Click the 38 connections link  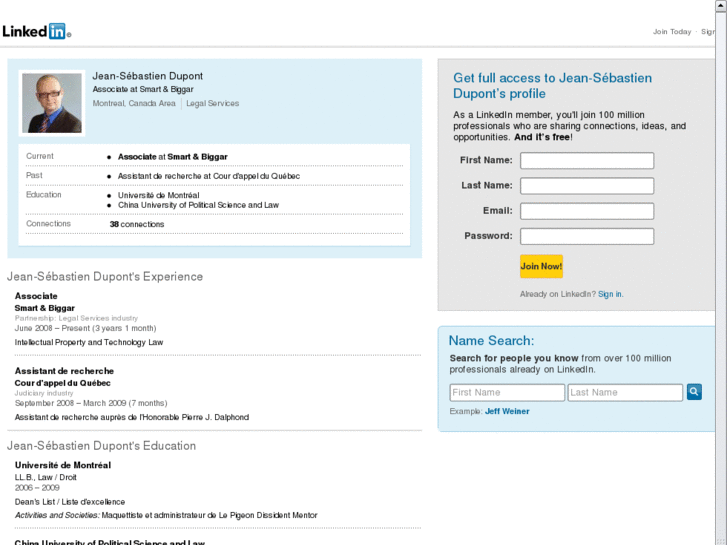(137, 224)
